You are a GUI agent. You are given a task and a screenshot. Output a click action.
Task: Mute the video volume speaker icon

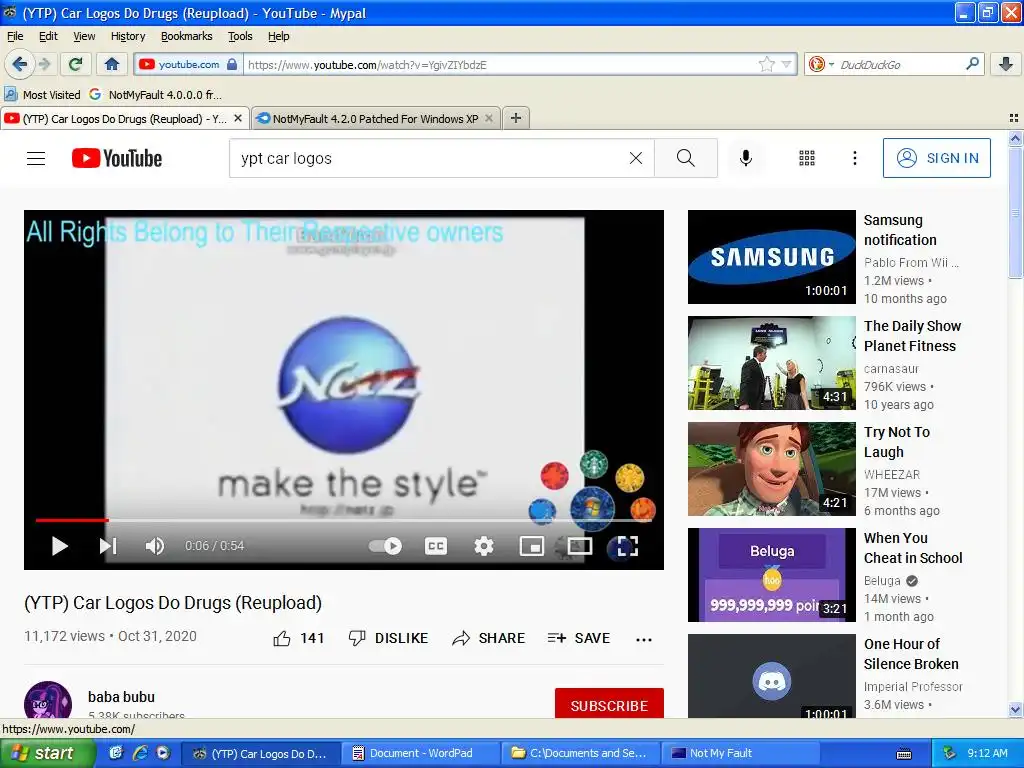pos(155,546)
